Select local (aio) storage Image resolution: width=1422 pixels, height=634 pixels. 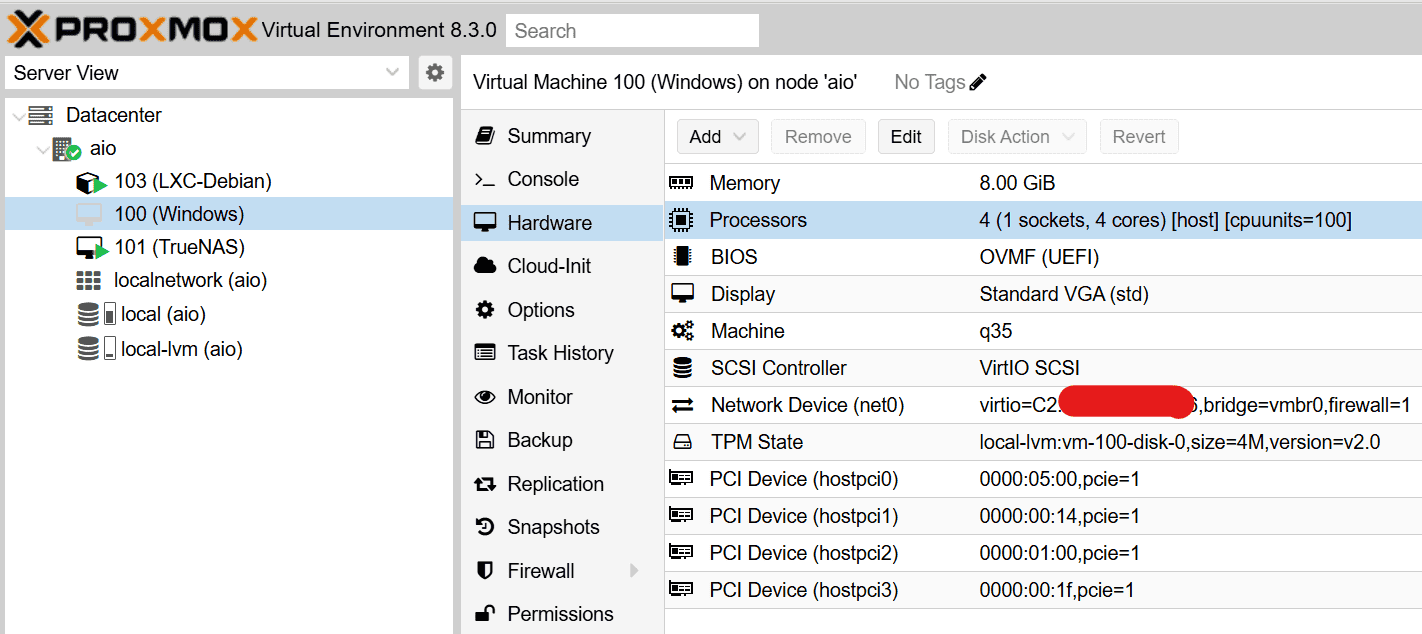point(163,314)
